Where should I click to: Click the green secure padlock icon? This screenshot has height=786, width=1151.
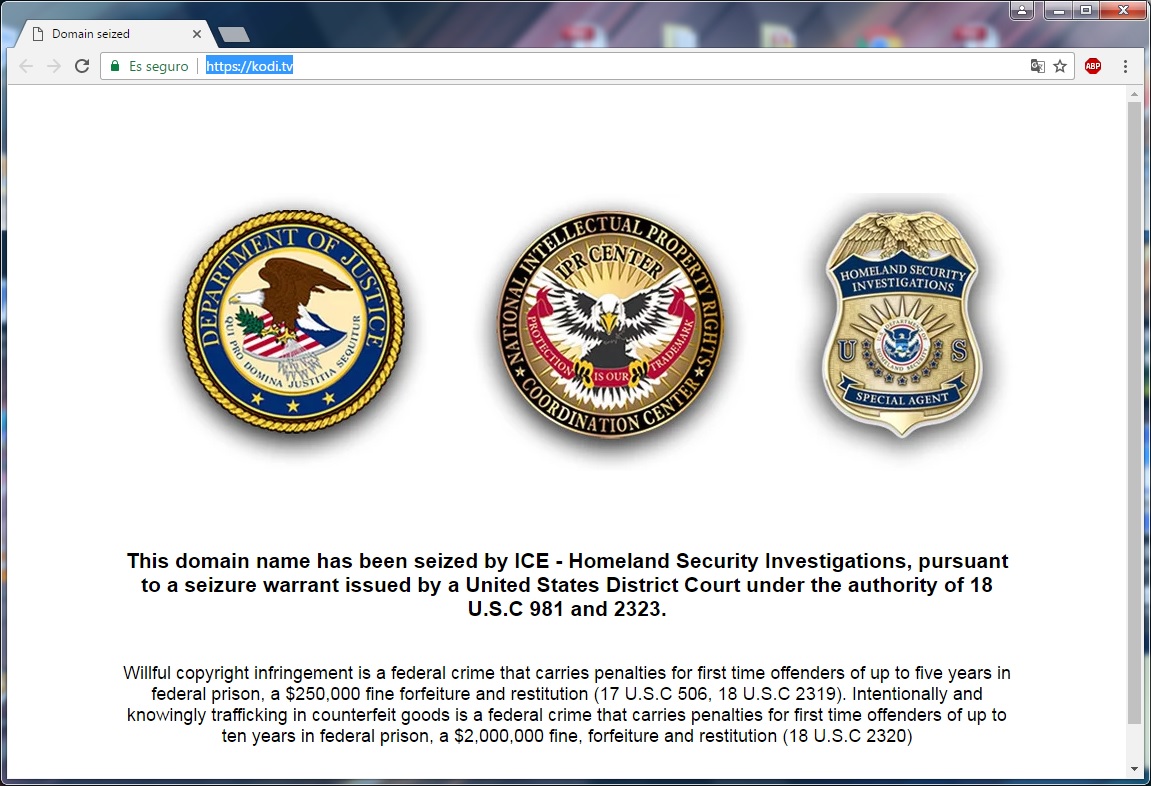(115, 66)
